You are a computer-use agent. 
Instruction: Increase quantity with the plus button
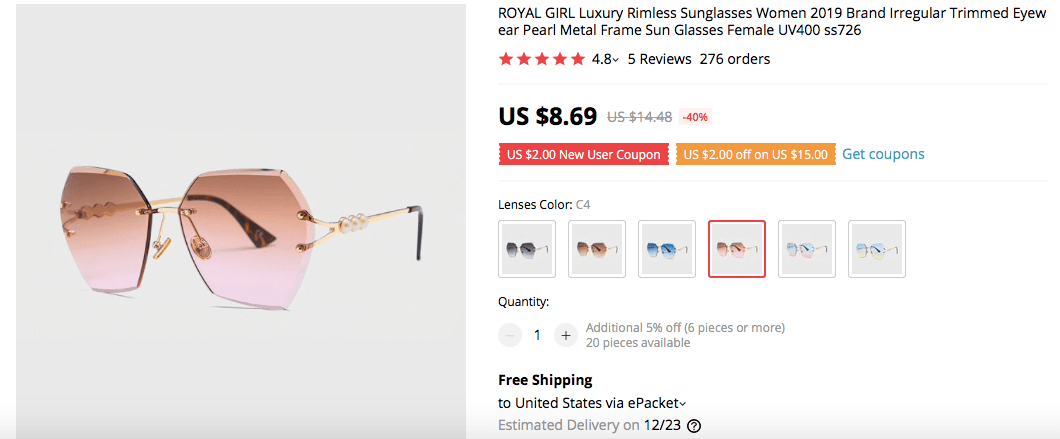pos(566,335)
